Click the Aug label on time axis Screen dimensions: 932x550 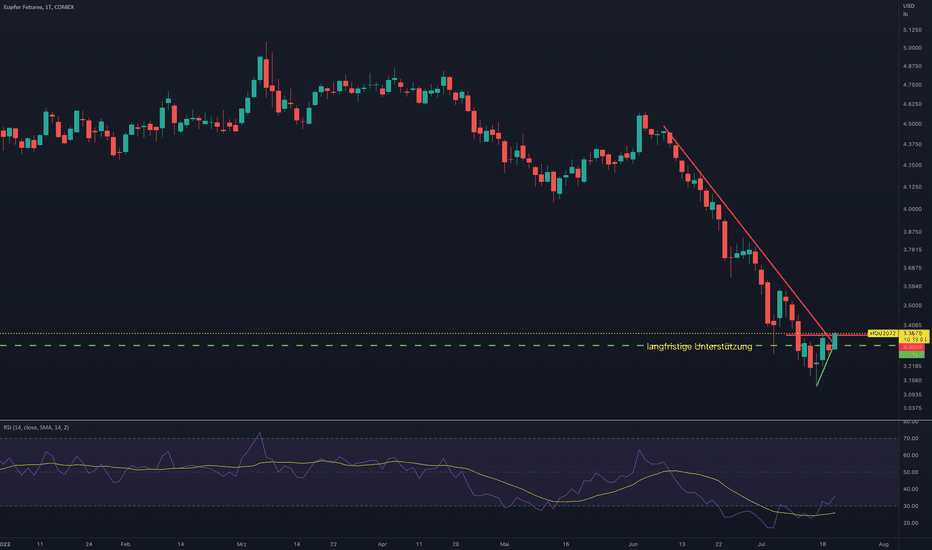pyautogui.click(x=884, y=544)
